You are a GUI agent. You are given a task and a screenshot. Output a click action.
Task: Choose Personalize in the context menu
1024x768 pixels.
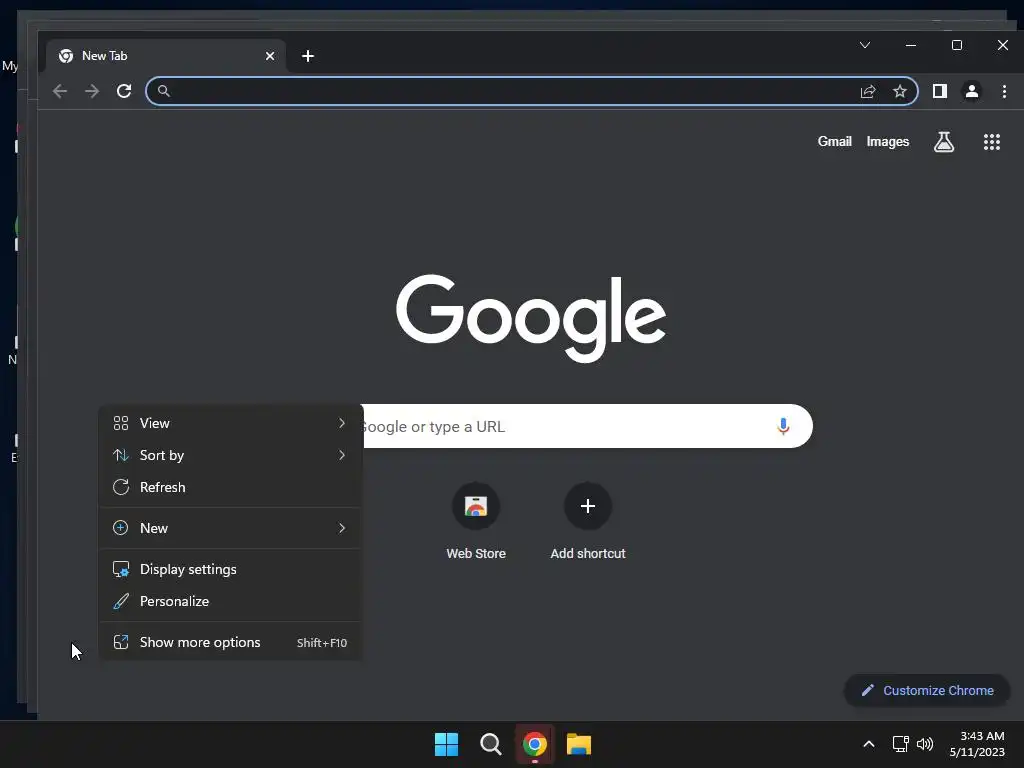click(x=231, y=601)
